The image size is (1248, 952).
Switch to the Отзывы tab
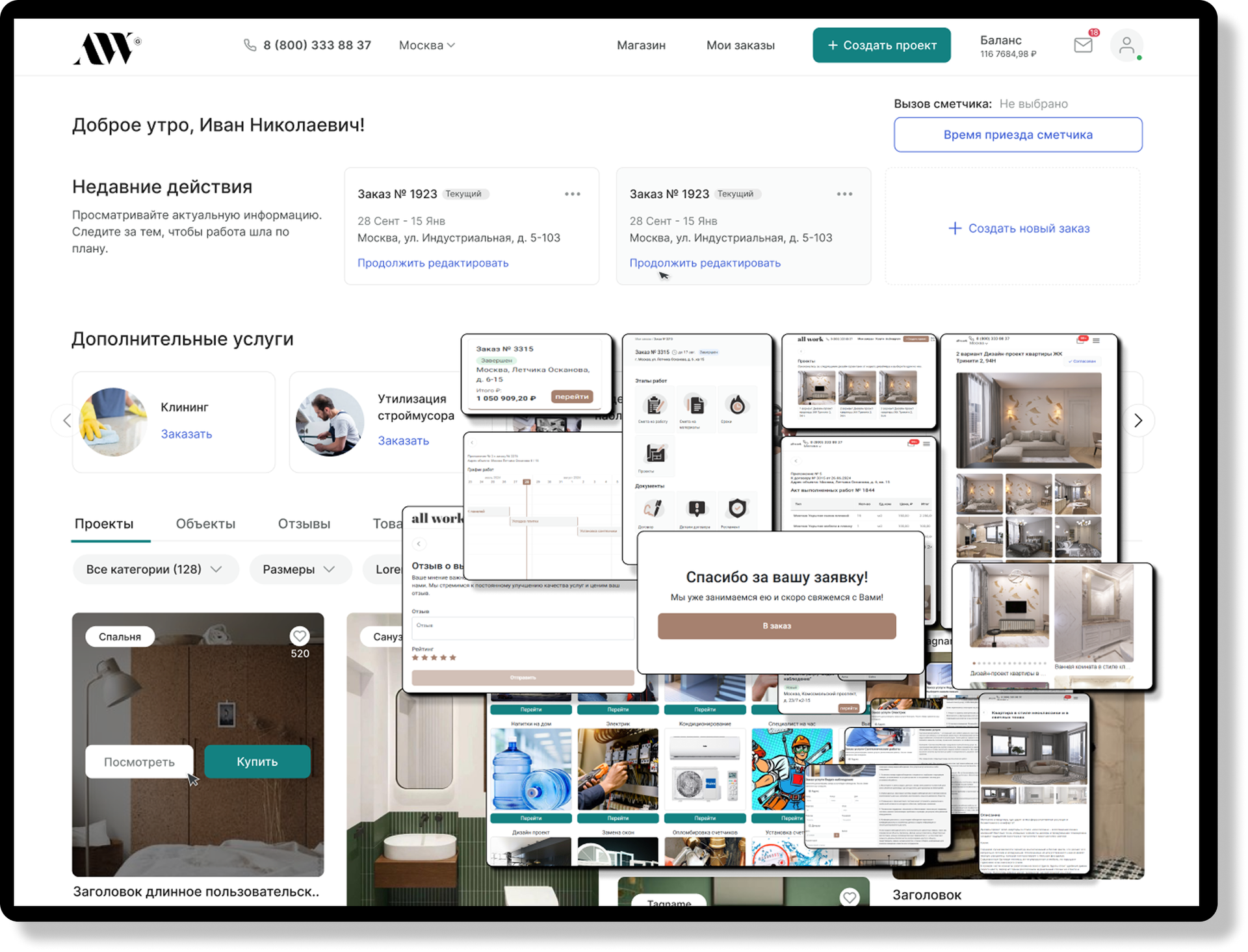[304, 524]
